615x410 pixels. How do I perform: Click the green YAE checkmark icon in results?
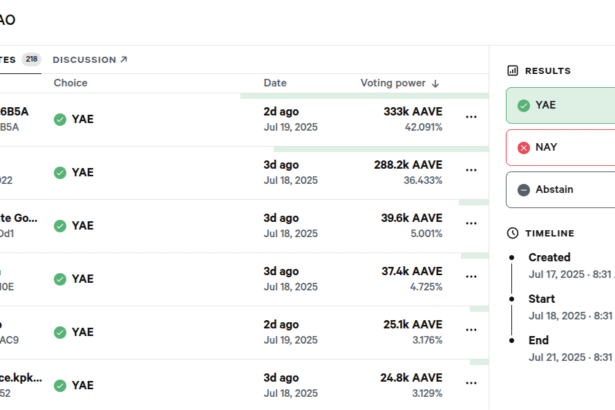point(524,105)
